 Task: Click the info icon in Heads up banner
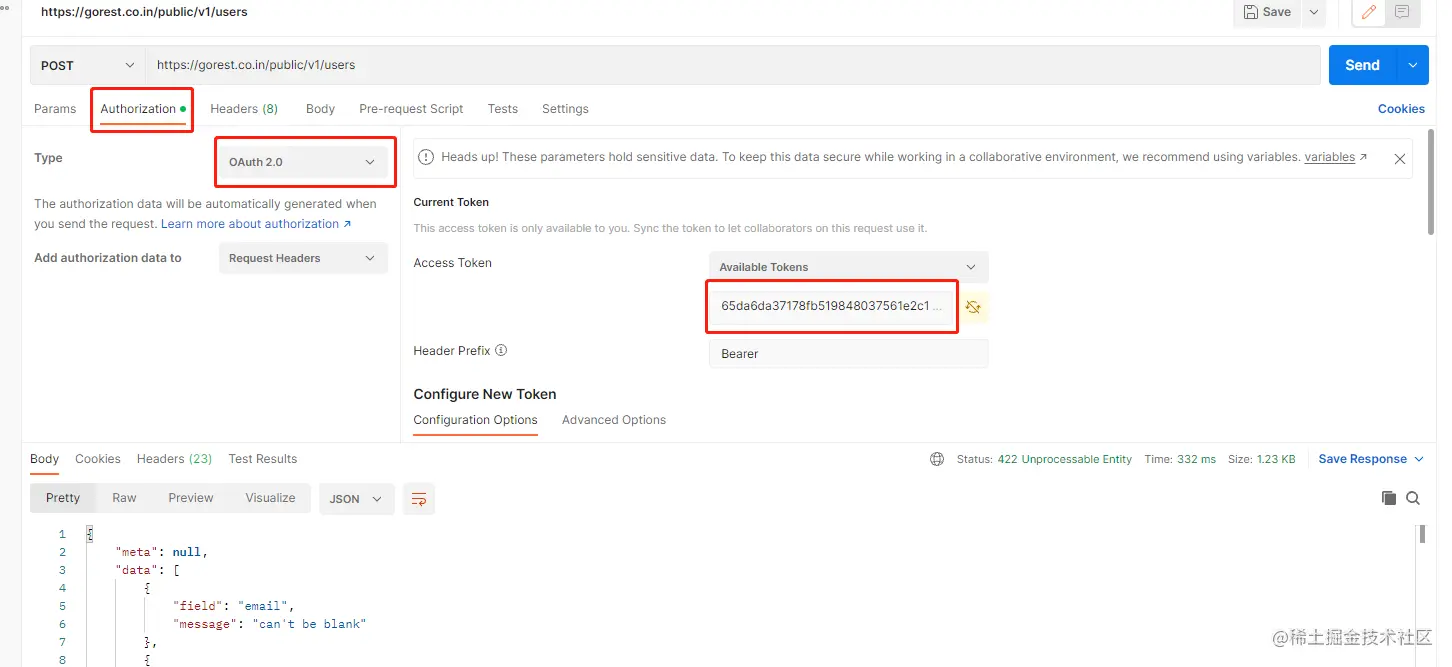[426, 157]
